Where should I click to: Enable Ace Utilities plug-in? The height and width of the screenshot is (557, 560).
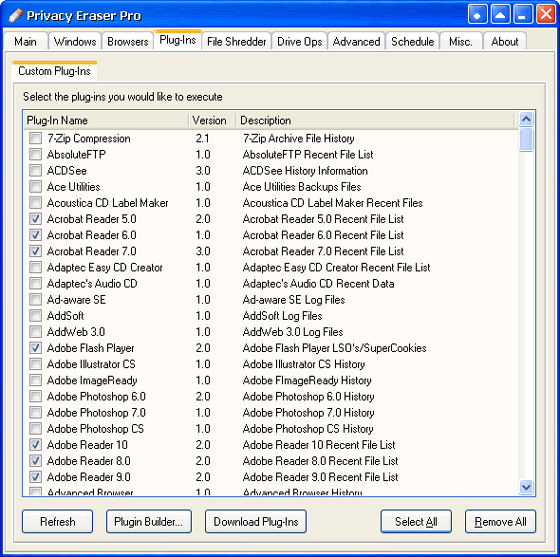(x=35, y=186)
